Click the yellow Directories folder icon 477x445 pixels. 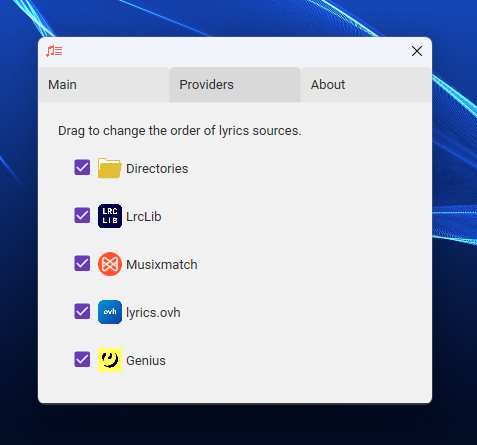110,168
